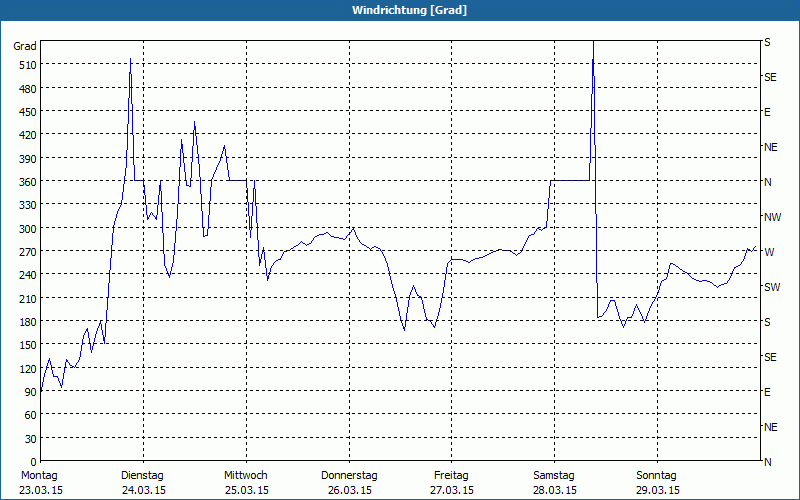Click the 360 axis value

(28, 182)
